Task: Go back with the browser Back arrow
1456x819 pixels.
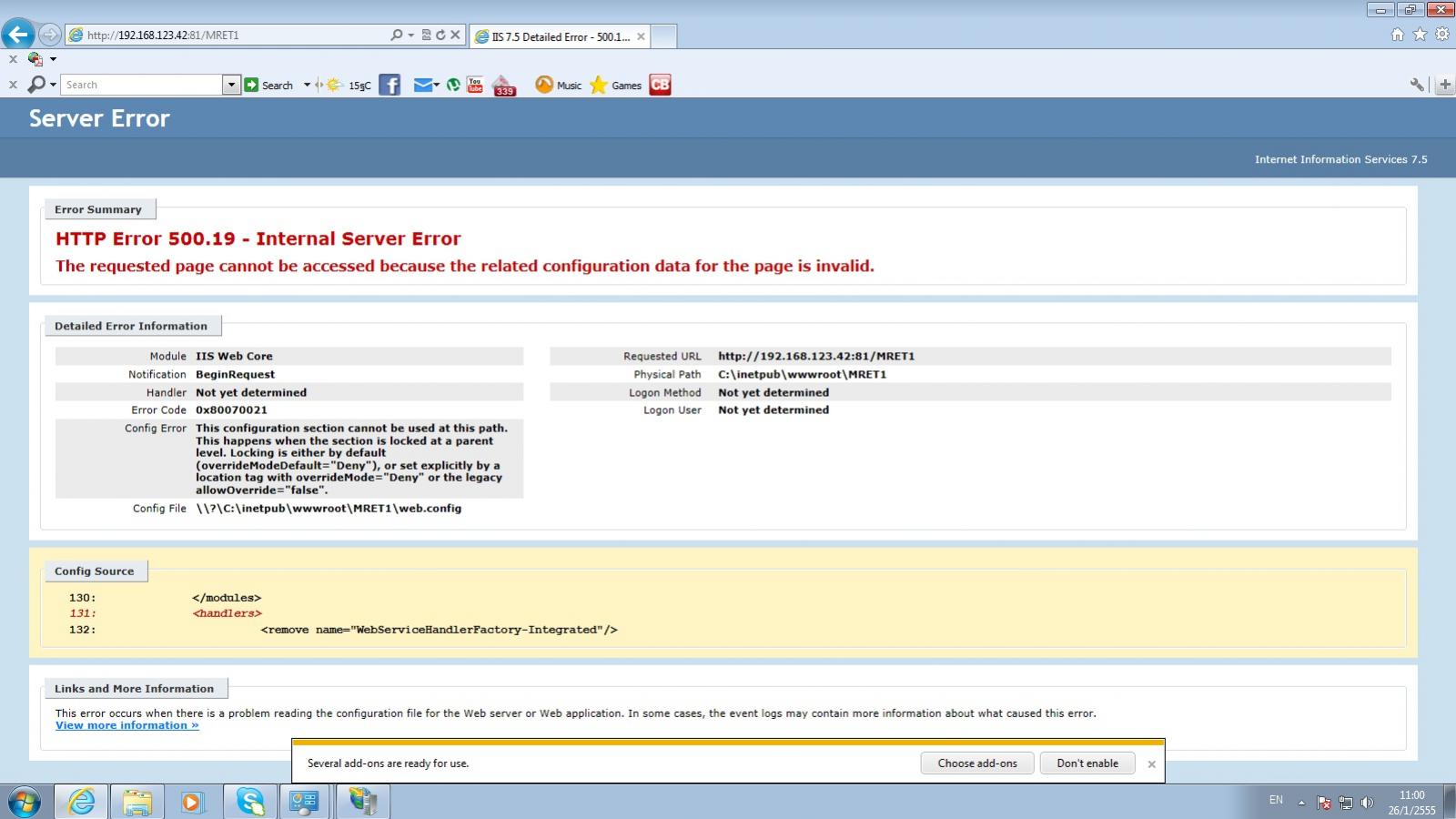Action: pyautogui.click(x=18, y=35)
